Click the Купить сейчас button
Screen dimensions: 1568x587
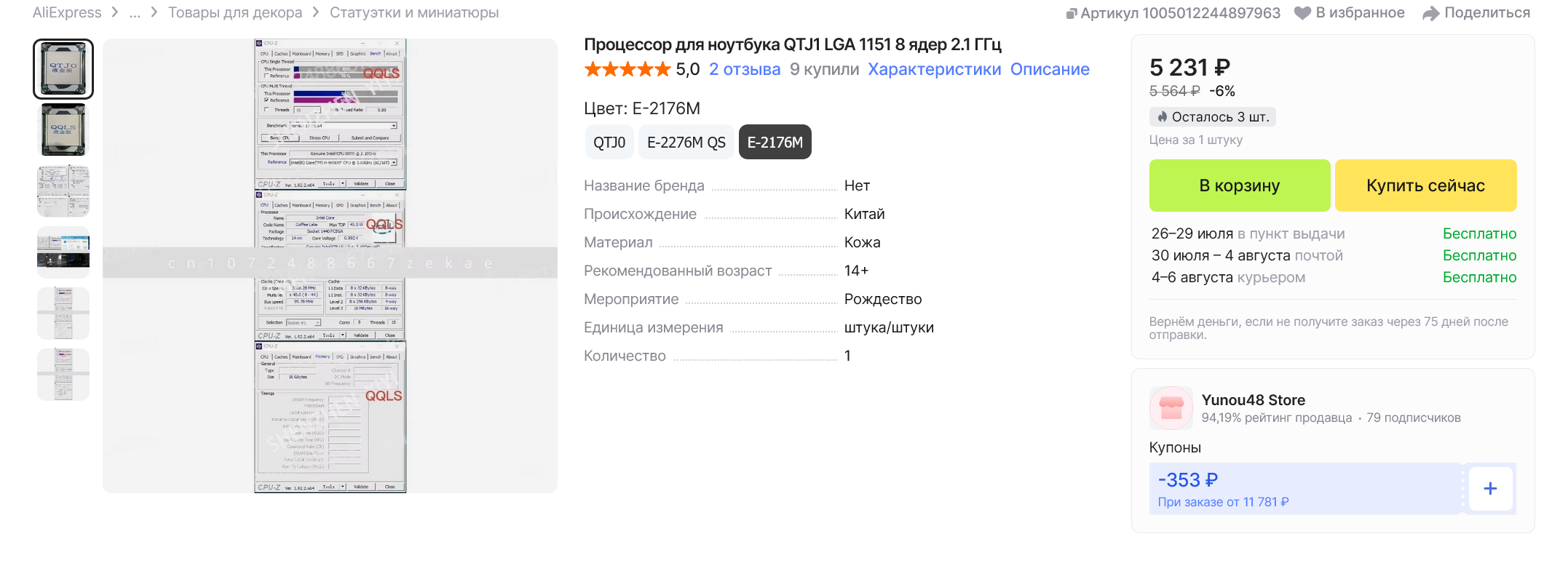tap(1425, 185)
